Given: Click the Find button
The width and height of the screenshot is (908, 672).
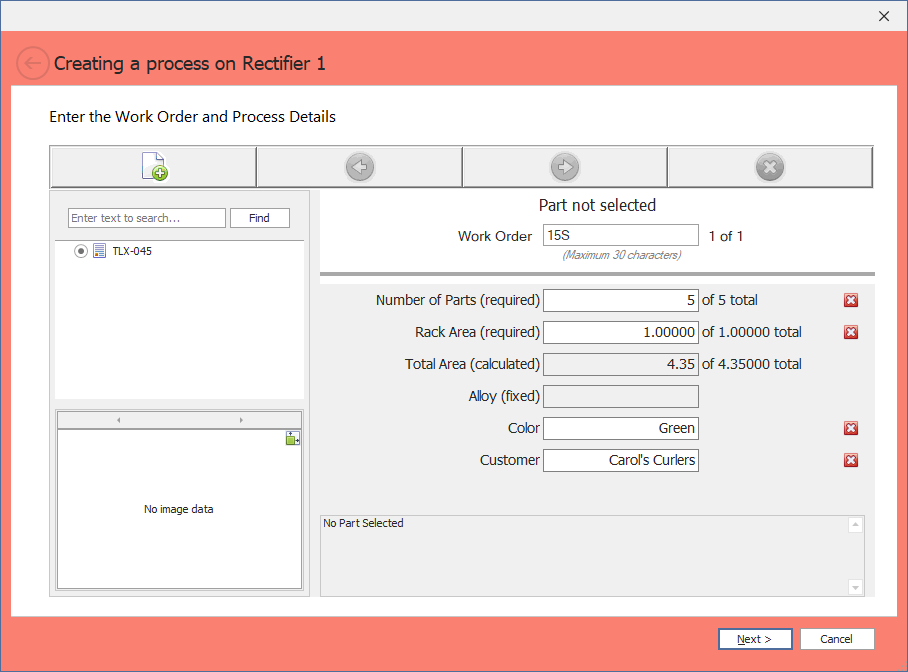Looking at the screenshot, I should pyautogui.click(x=260, y=218).
